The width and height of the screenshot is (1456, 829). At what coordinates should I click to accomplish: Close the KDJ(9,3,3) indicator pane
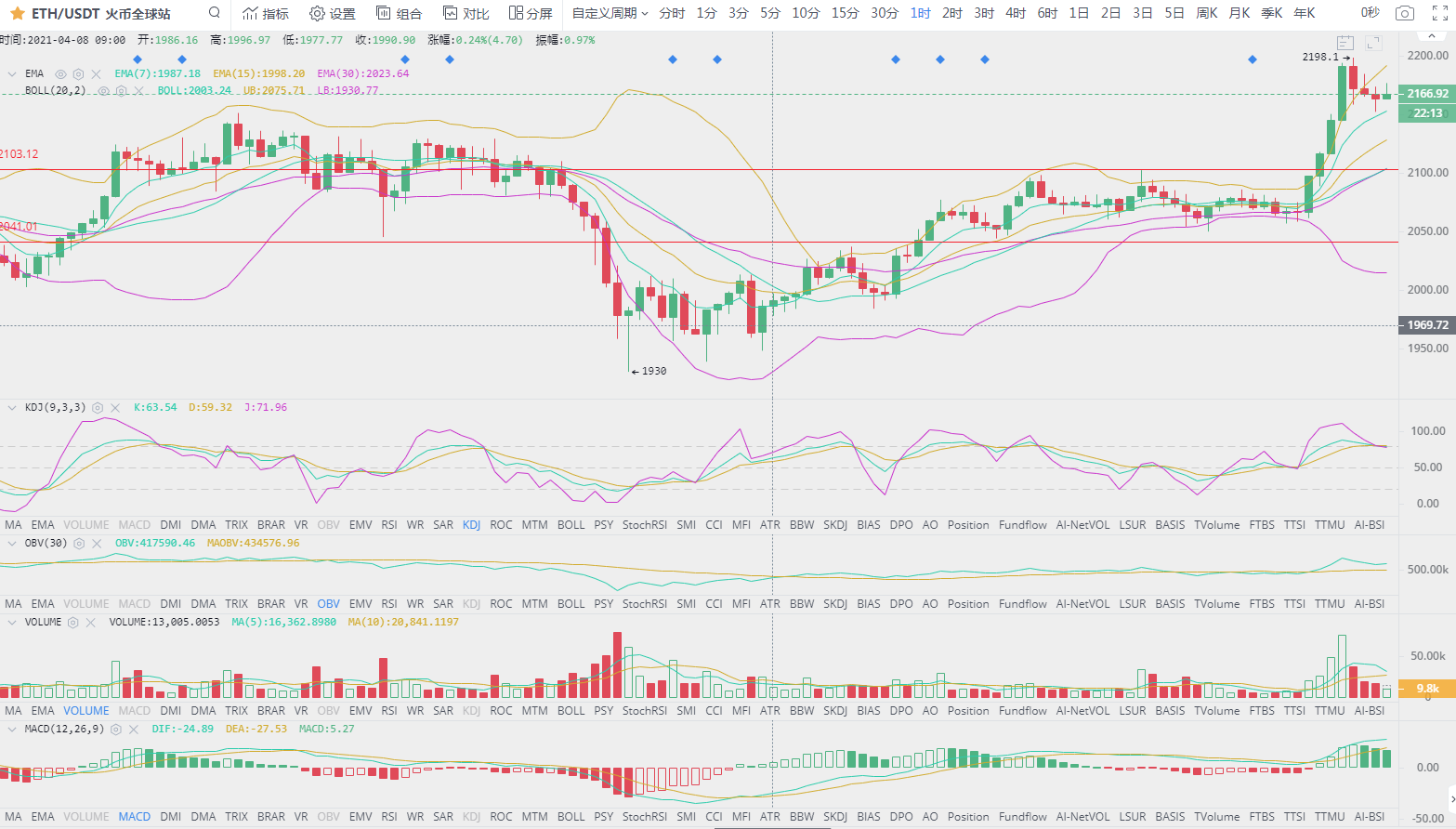pos(115,408)
